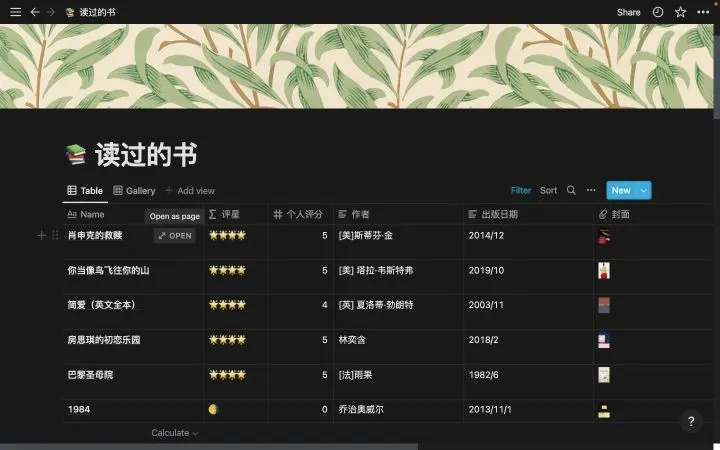Go forward with the right arrow
The height and width of the screenshot is (450, 720).
point(51,12)
